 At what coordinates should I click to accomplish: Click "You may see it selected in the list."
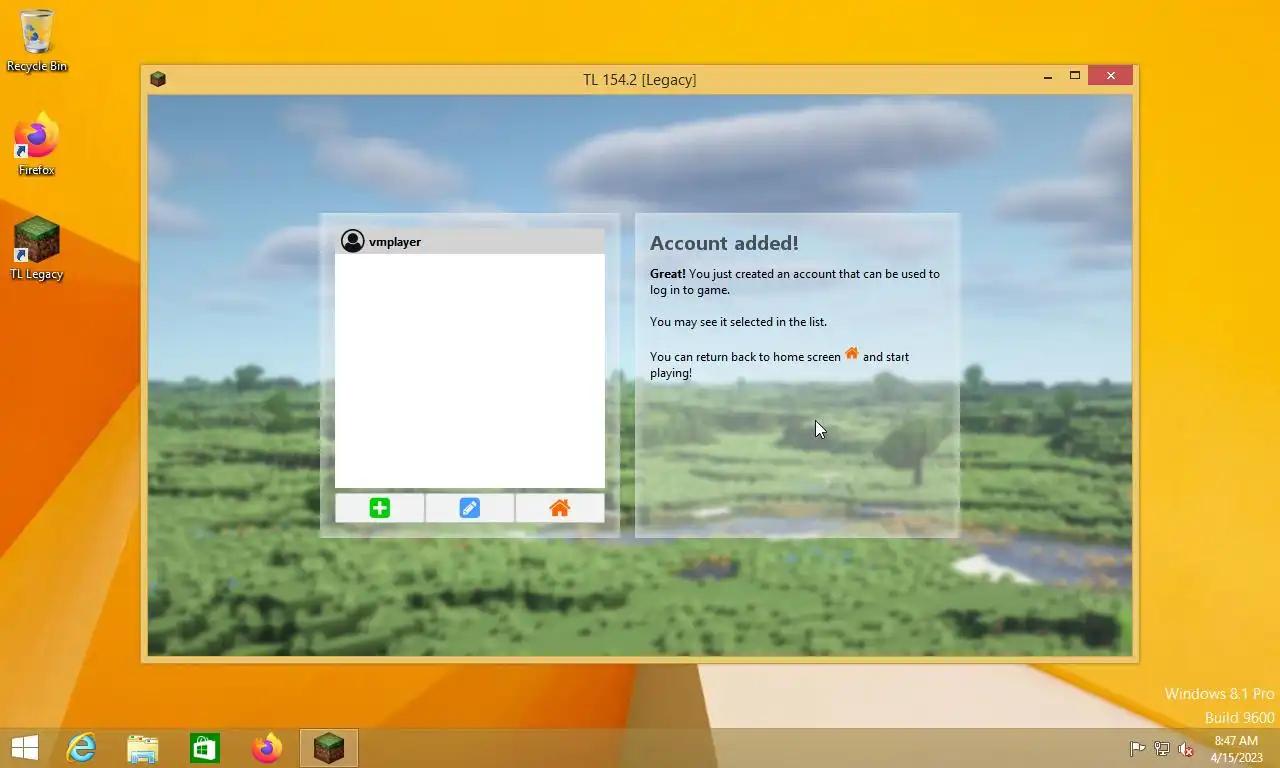pyautogui.click(x=738, y=322)
